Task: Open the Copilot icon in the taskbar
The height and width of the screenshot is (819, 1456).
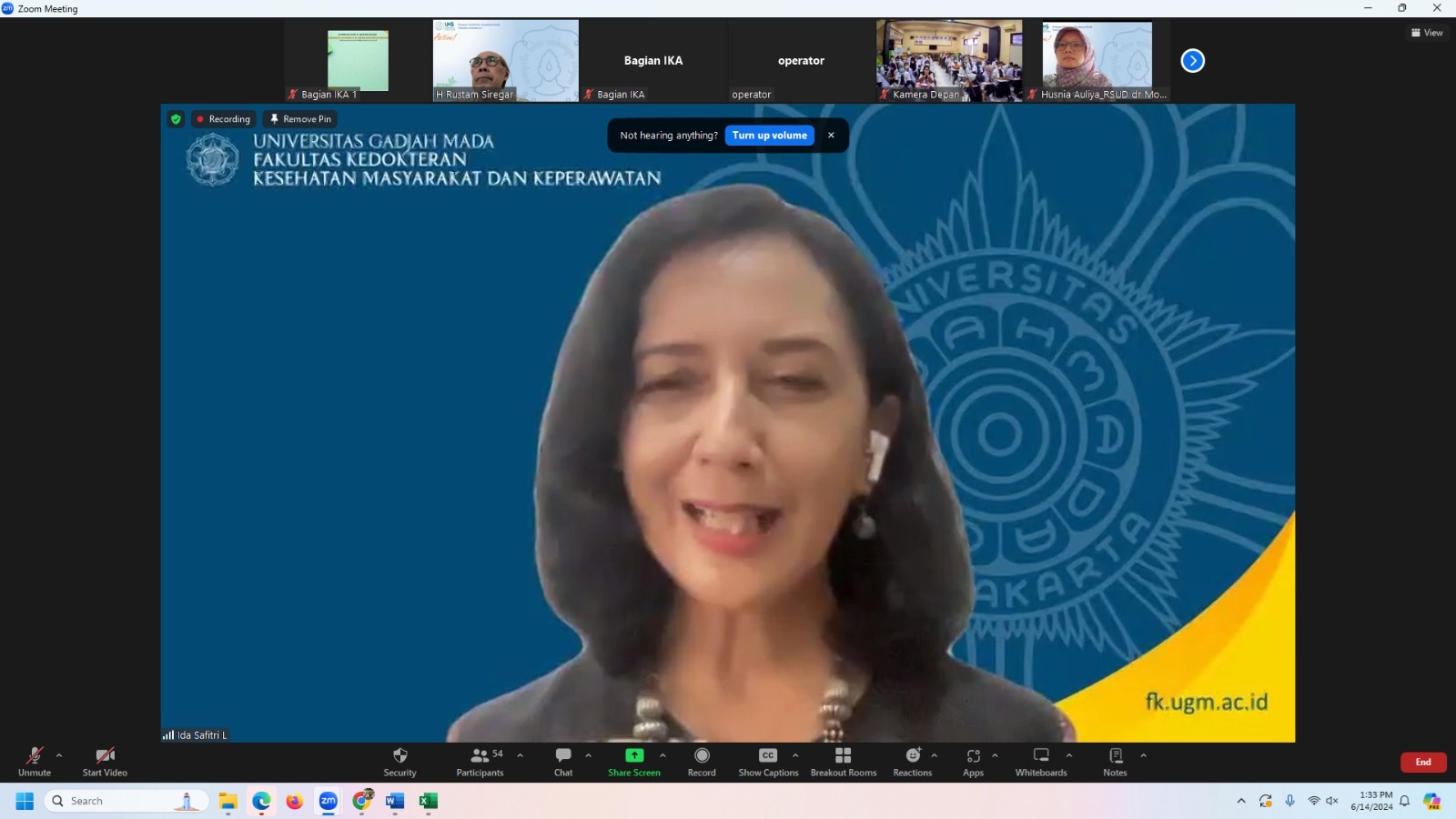Action: click(1432, 801)
